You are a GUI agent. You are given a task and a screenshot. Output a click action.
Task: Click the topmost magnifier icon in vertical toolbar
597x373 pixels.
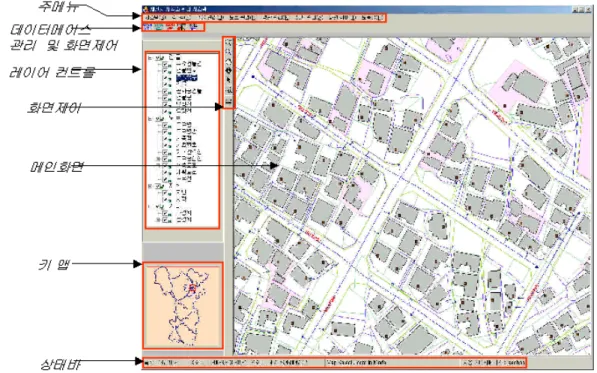click(x=229, y=42)
